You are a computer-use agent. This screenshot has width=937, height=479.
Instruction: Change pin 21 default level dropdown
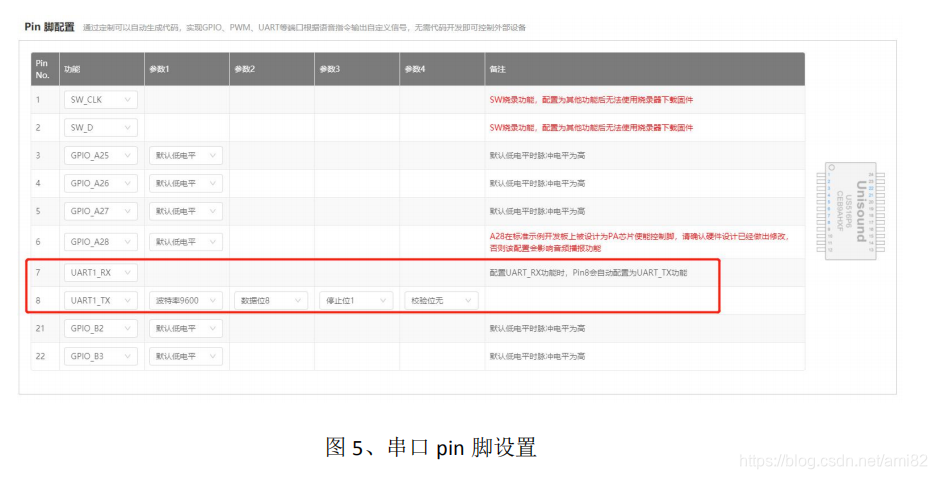(186, 328)
